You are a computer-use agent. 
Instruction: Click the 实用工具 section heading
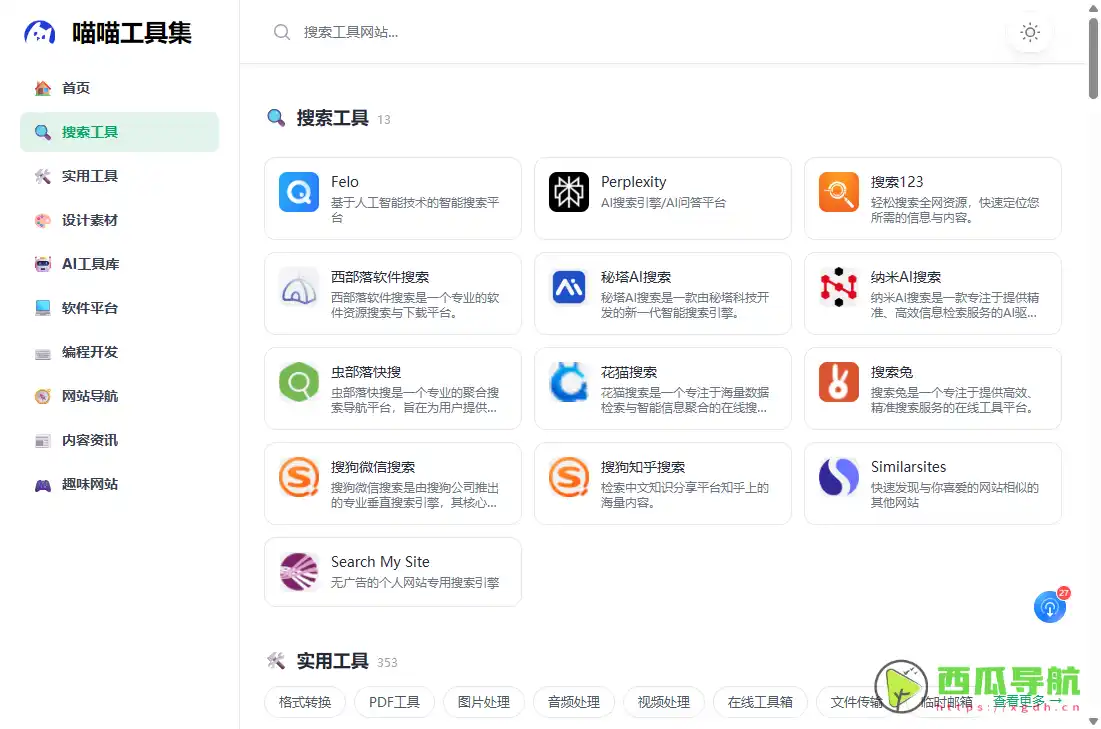pos(332,661)
